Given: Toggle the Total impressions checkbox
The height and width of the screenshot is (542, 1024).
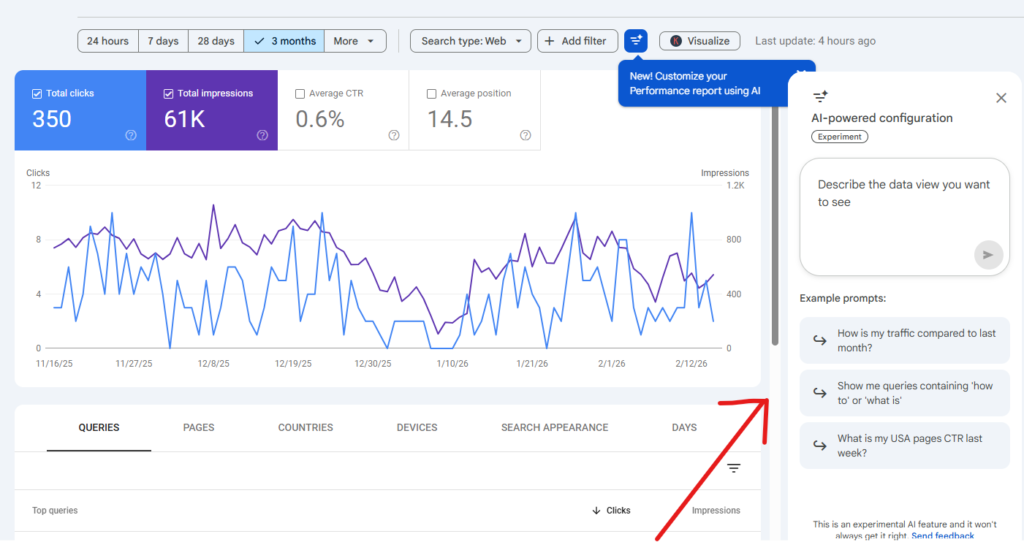Looking at the screenshot, I should (168, 94).
